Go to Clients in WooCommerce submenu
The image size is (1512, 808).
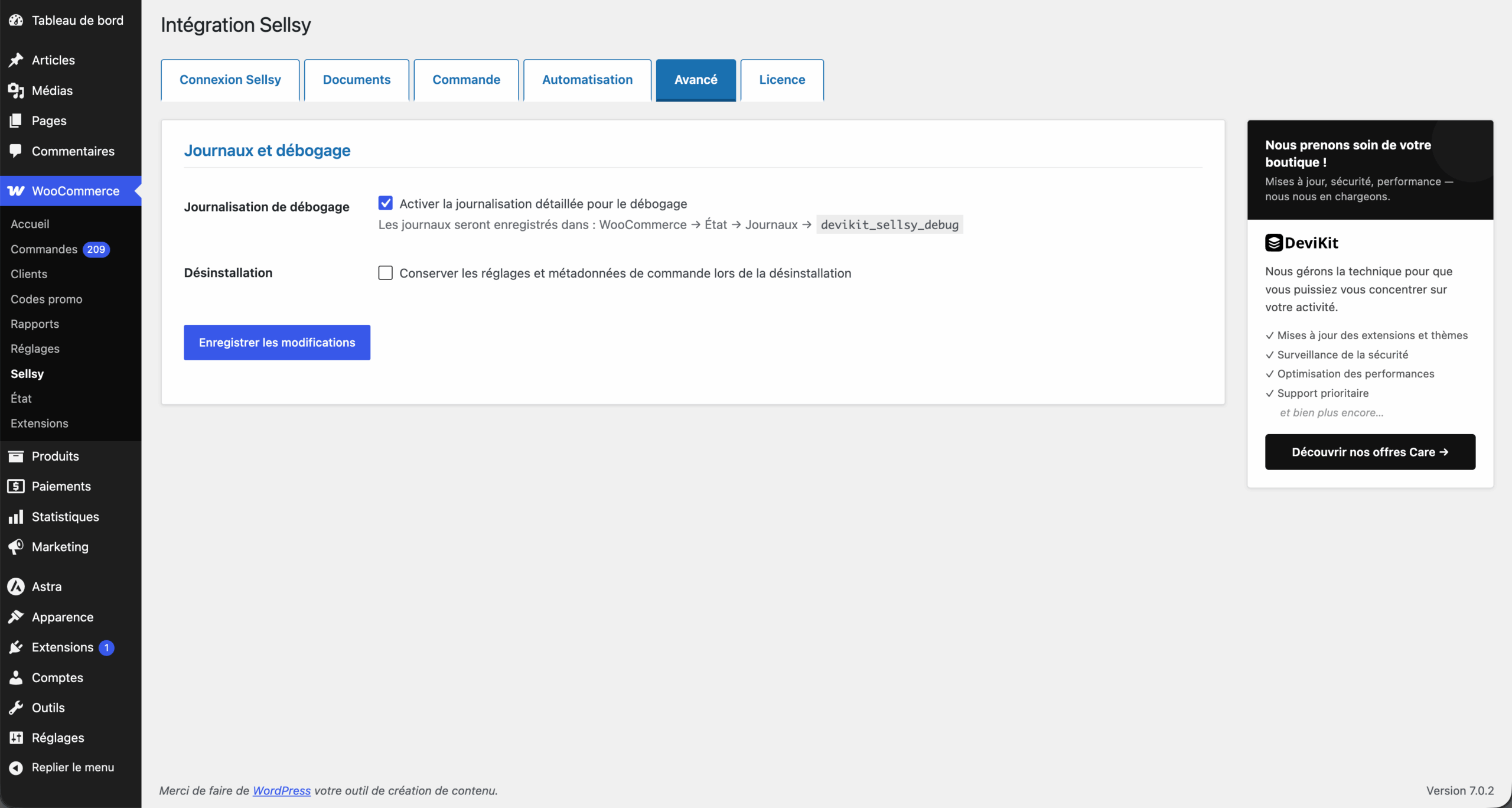coord(29,274)
